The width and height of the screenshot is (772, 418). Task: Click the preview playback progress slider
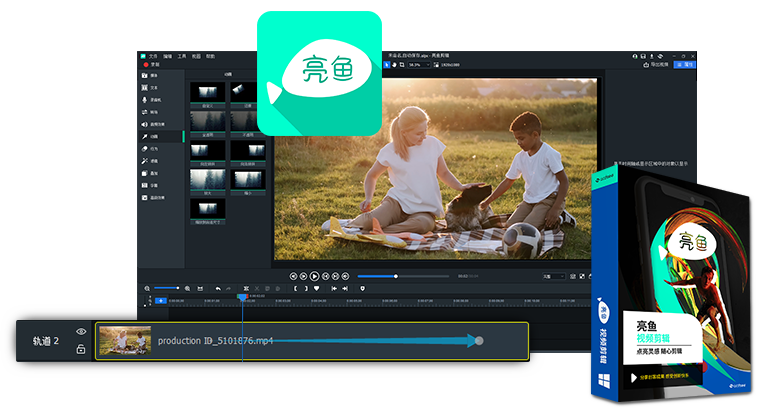[403, 276]
